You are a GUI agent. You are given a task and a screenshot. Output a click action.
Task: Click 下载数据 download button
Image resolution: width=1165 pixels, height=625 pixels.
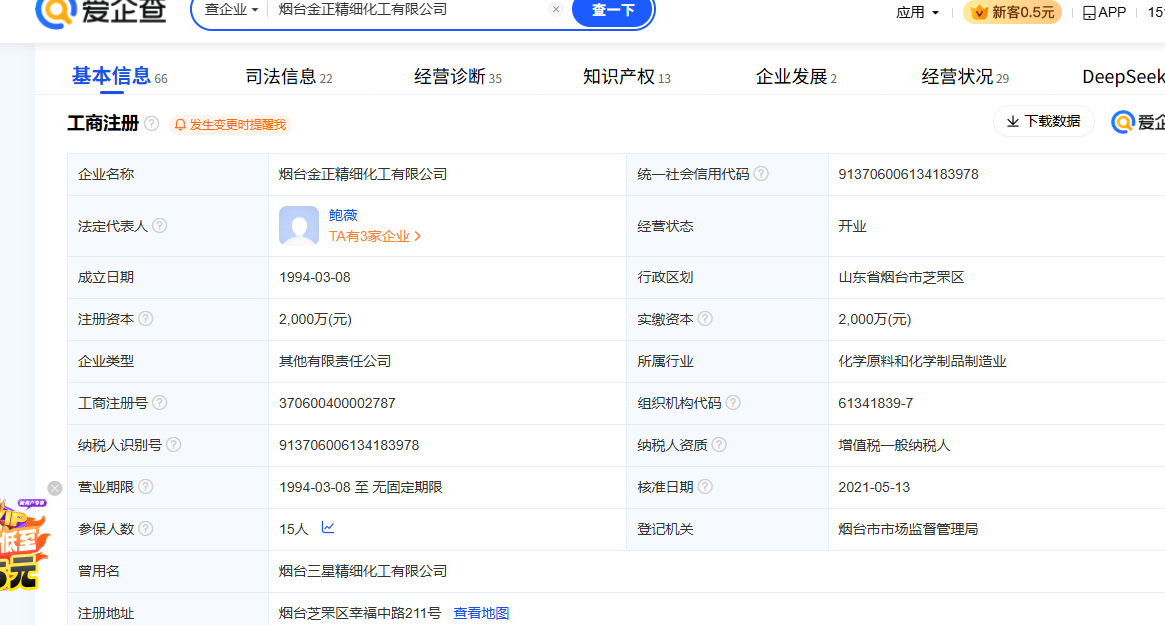1043,121
